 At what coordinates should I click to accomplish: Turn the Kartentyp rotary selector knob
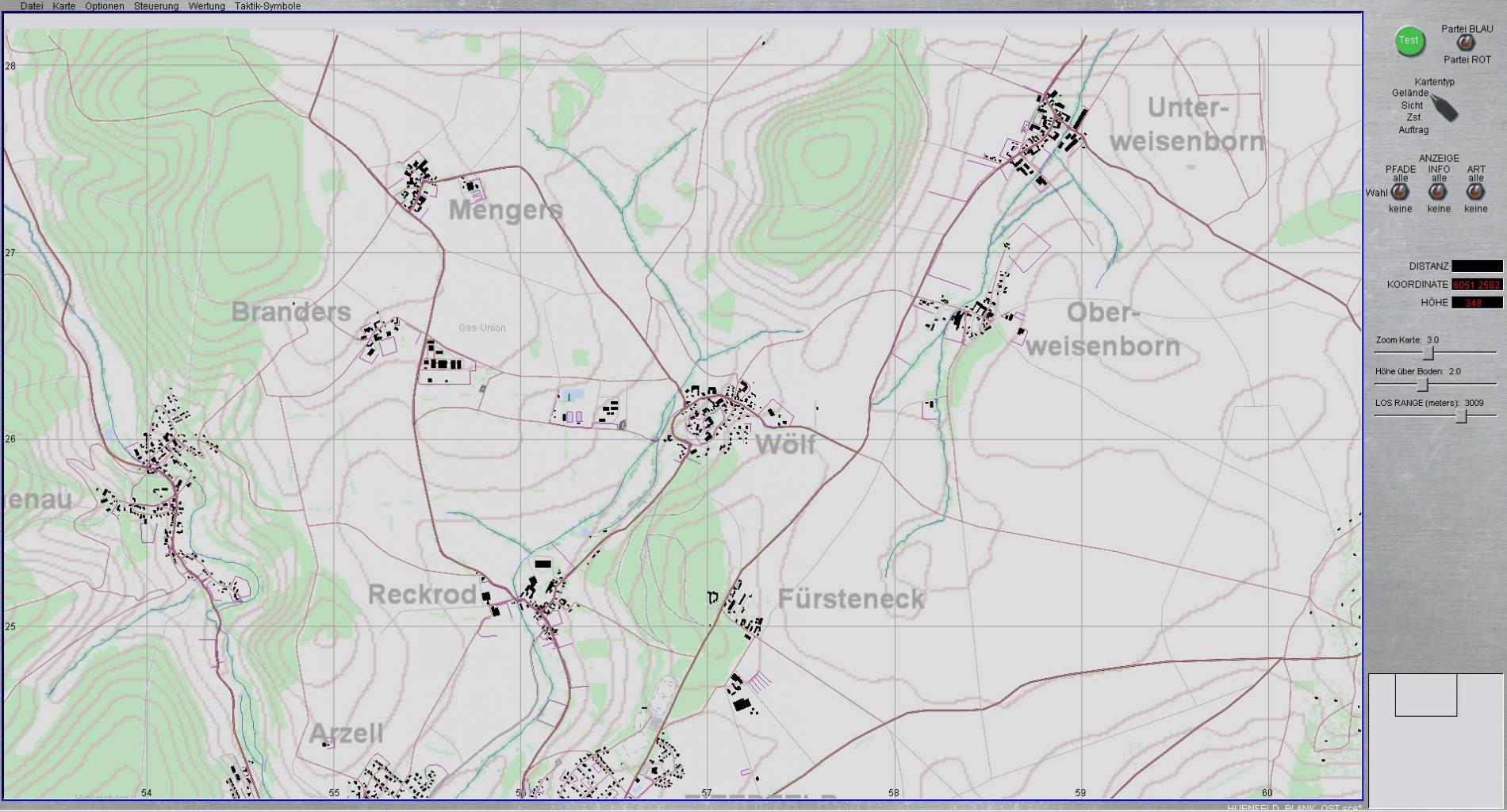coord(1445,108)
